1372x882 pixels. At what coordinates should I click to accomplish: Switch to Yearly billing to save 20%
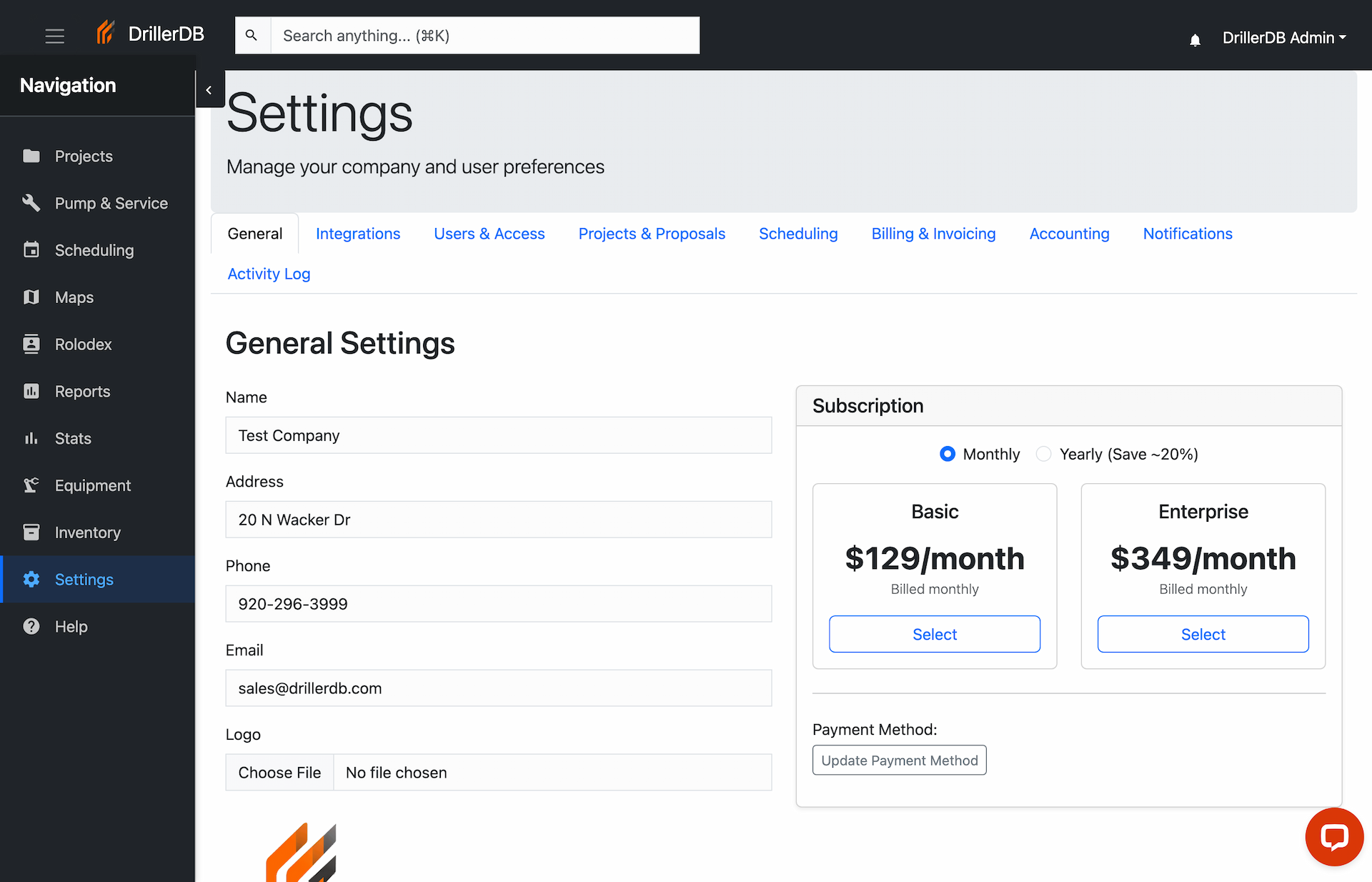pyautogui.click(x=1043, y=454)
